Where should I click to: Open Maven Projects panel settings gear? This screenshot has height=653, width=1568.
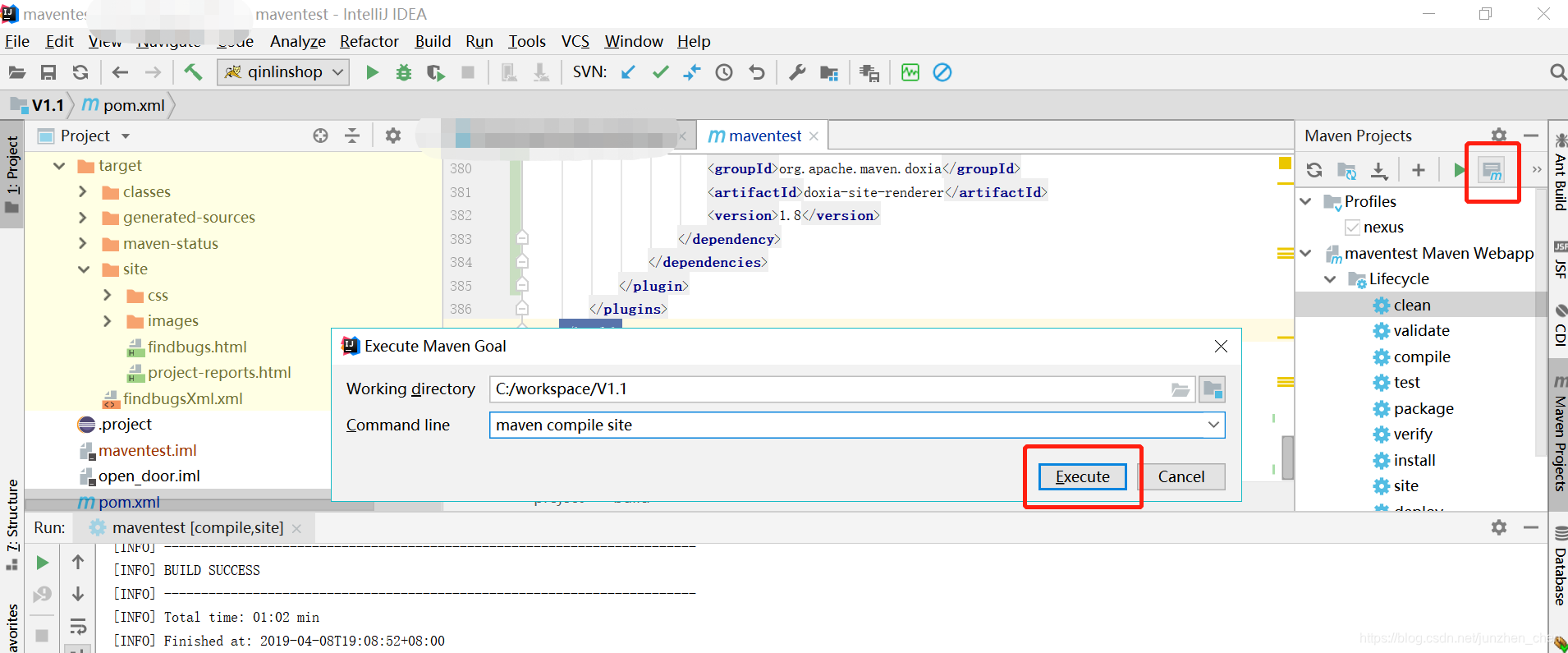click(x=1499, y=136)
